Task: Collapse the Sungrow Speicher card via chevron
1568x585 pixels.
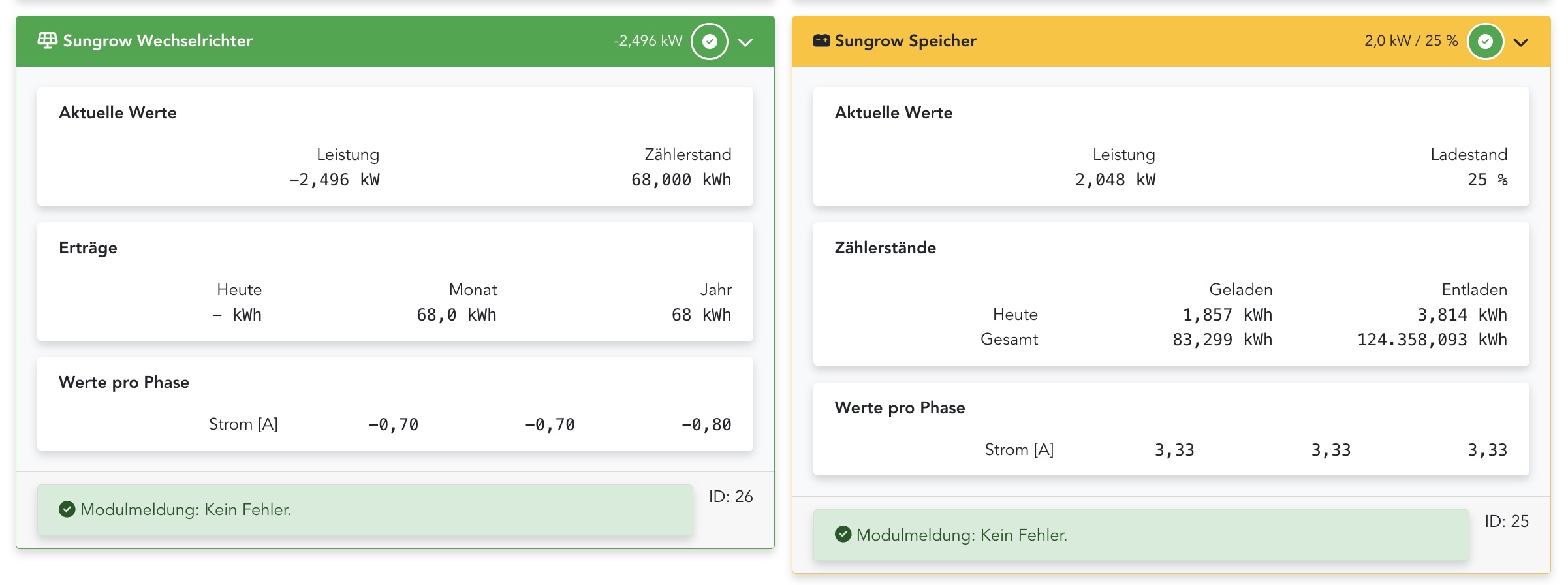Action: point(1521,42)
